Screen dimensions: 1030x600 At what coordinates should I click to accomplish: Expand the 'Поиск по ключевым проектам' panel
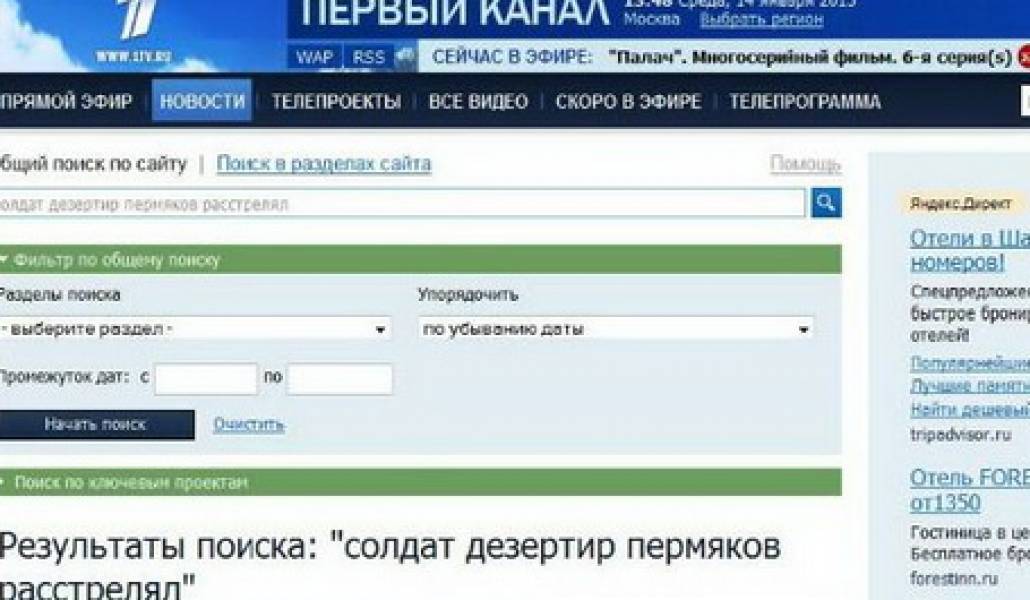[x=420, y=482]
